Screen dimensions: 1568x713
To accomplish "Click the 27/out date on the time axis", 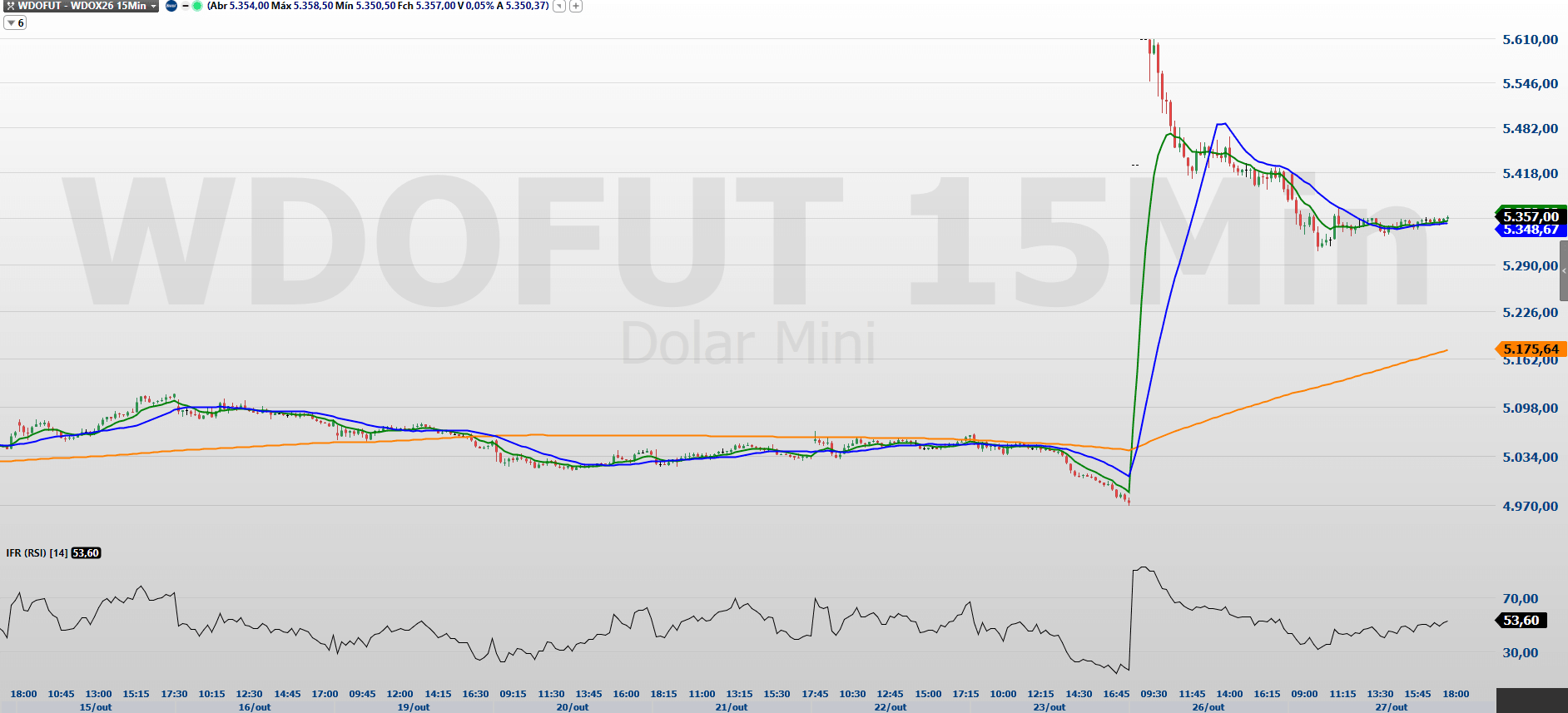I will click(x=1392, y=707).
